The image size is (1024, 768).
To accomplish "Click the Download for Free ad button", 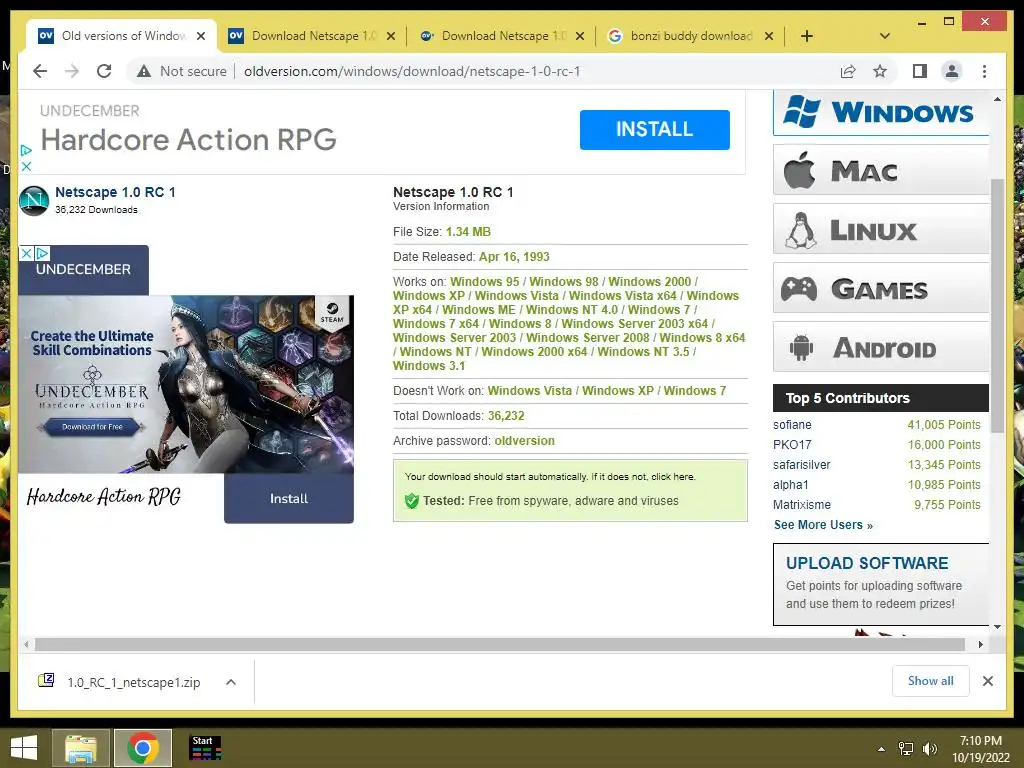I will point(92,426).
